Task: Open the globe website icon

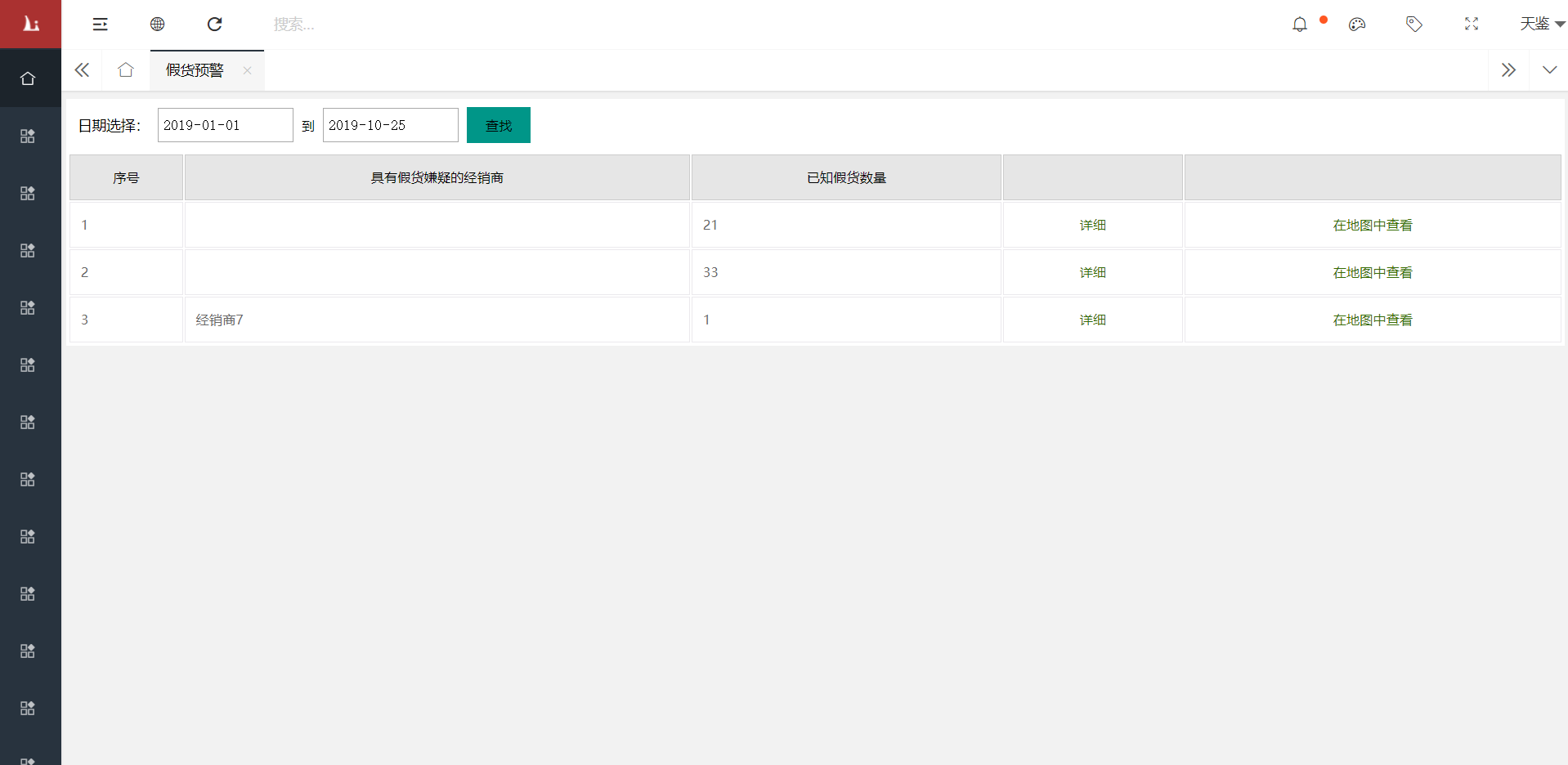Action: pyautogui.click(x=158, y=25)
